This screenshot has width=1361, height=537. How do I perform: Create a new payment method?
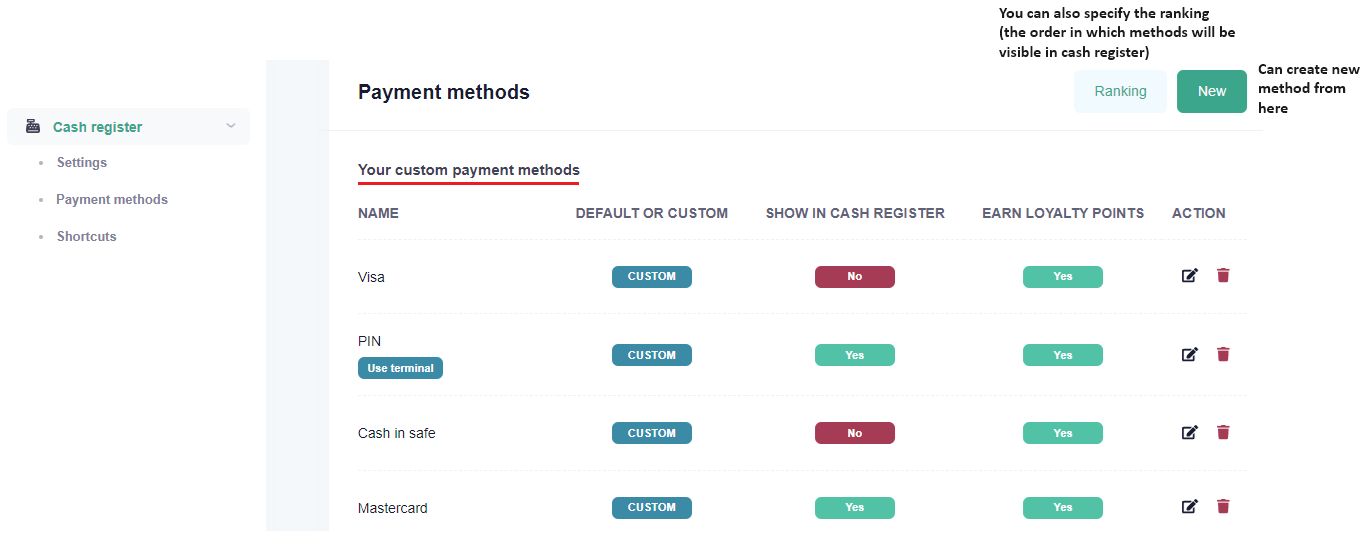pyautogui.click(x=1211, y=91)
